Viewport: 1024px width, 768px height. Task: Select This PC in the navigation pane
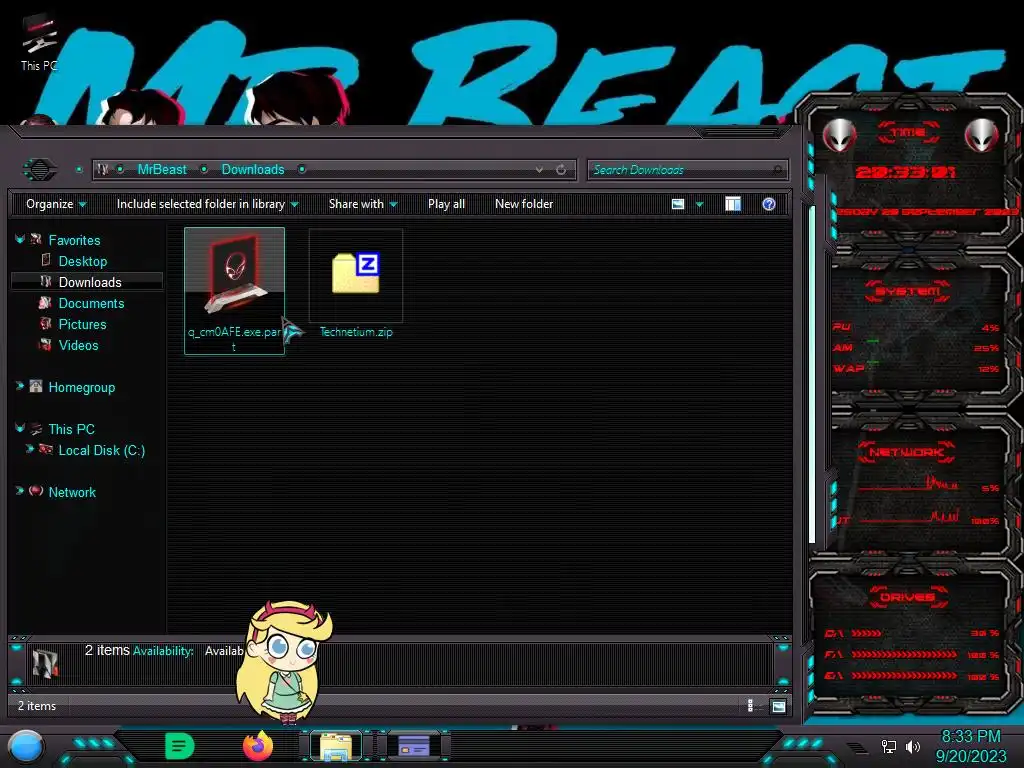tap(71, 429)
